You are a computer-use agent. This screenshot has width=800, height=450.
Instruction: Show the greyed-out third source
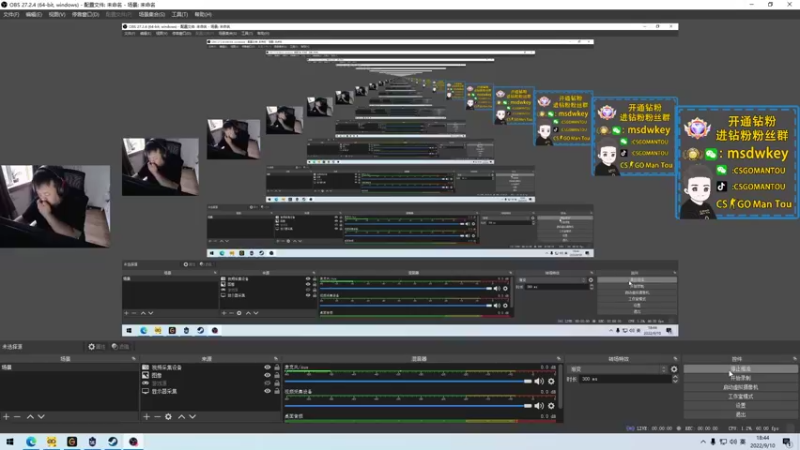pos(267,383)
